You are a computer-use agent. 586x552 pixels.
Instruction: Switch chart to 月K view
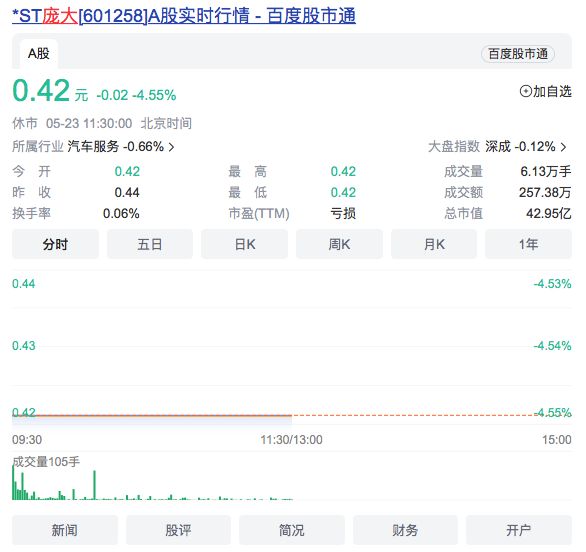pyautogui.click(x=434, y=244)
